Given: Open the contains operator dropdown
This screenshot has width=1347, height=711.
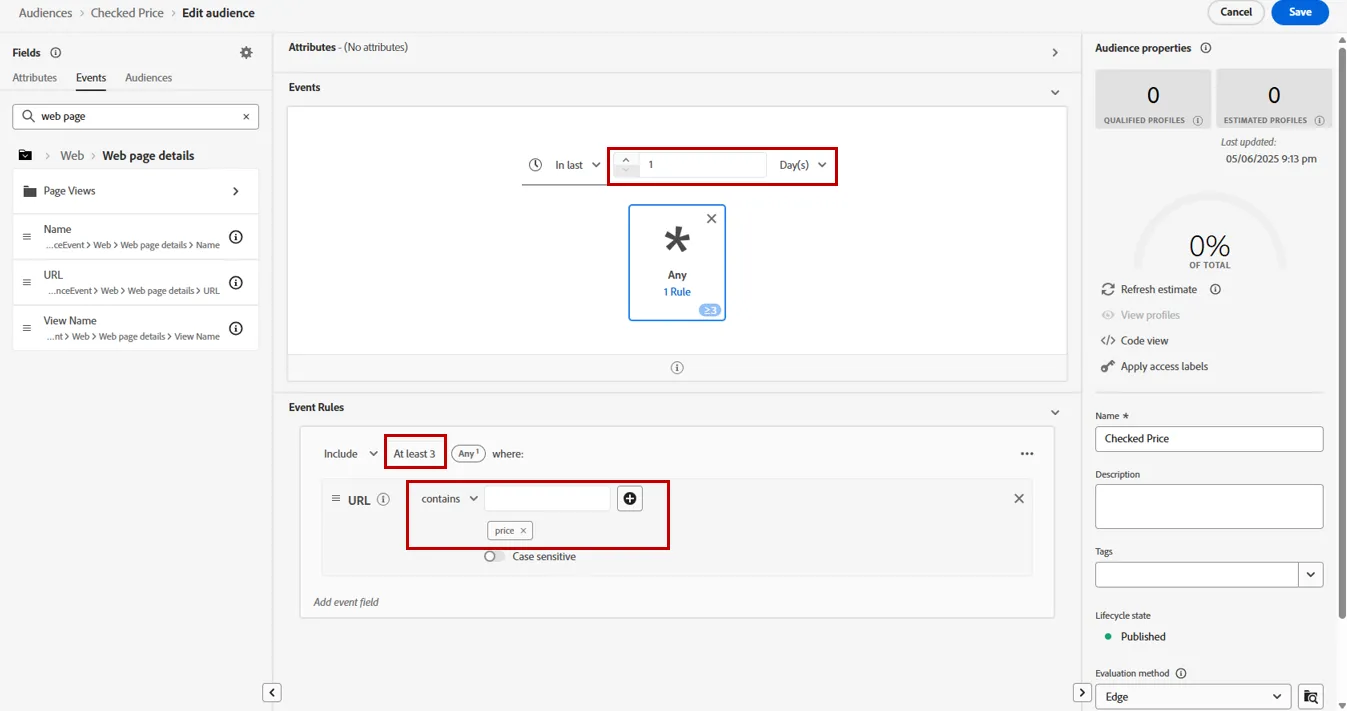Looking at the screenshot, I should tap(450, 498).
